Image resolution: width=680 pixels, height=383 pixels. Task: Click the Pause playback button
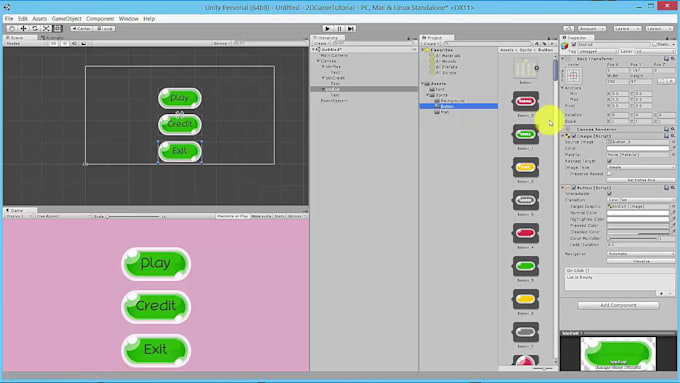click(x=340, y=29)
